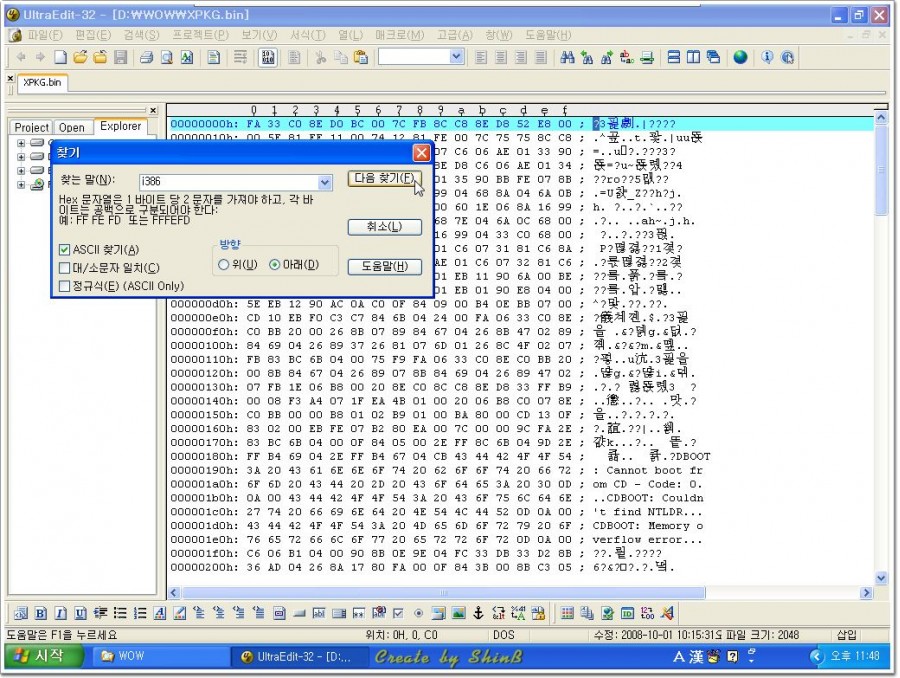Click the numbered list icon
This screenshot has width=900, height=678.
click(x=140, y=613)
